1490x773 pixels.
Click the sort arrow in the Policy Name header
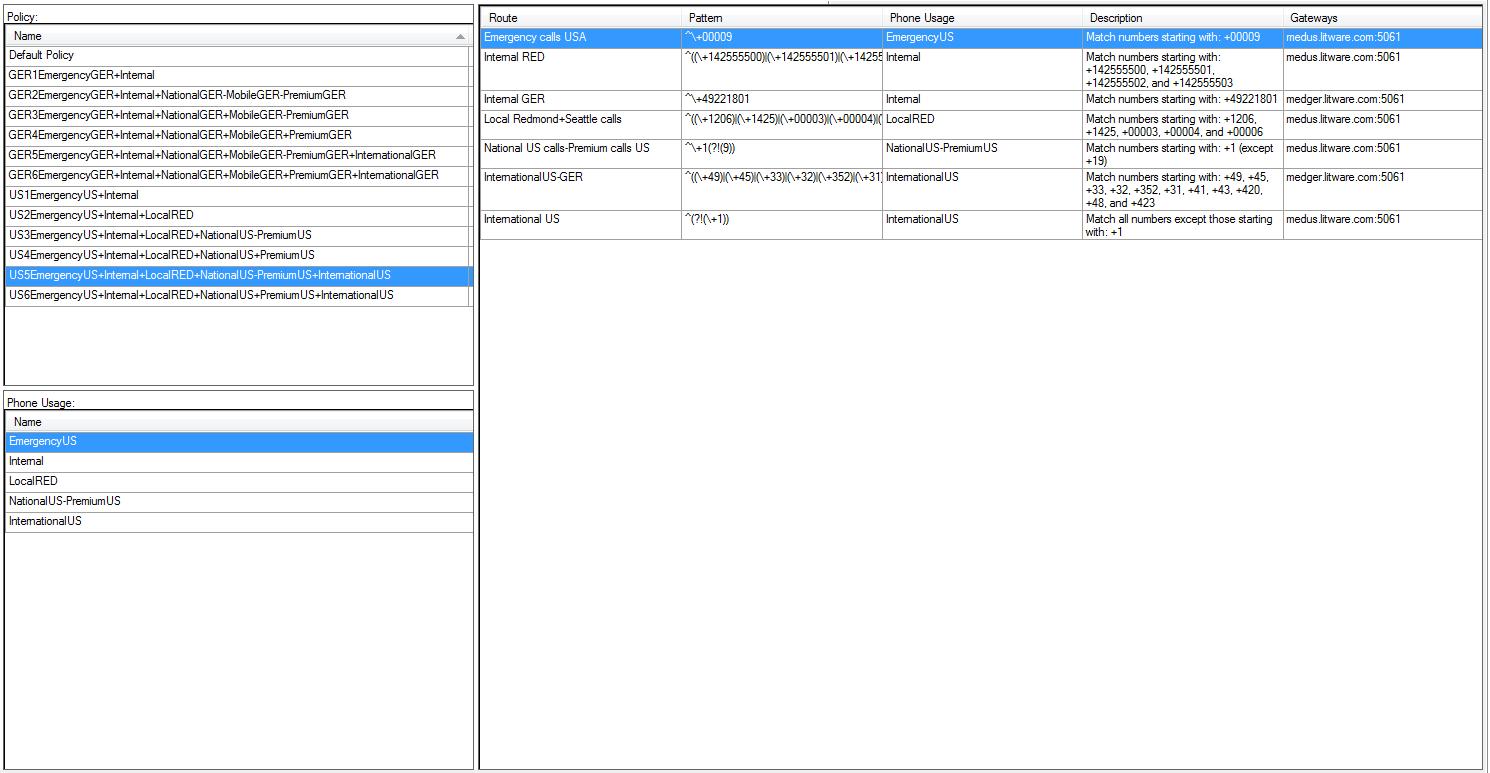460,37
